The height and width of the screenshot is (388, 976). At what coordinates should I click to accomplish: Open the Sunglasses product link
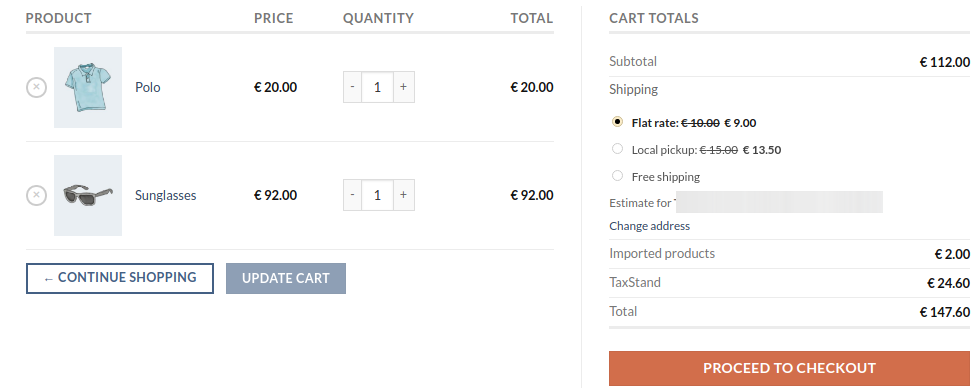point(166,195)
